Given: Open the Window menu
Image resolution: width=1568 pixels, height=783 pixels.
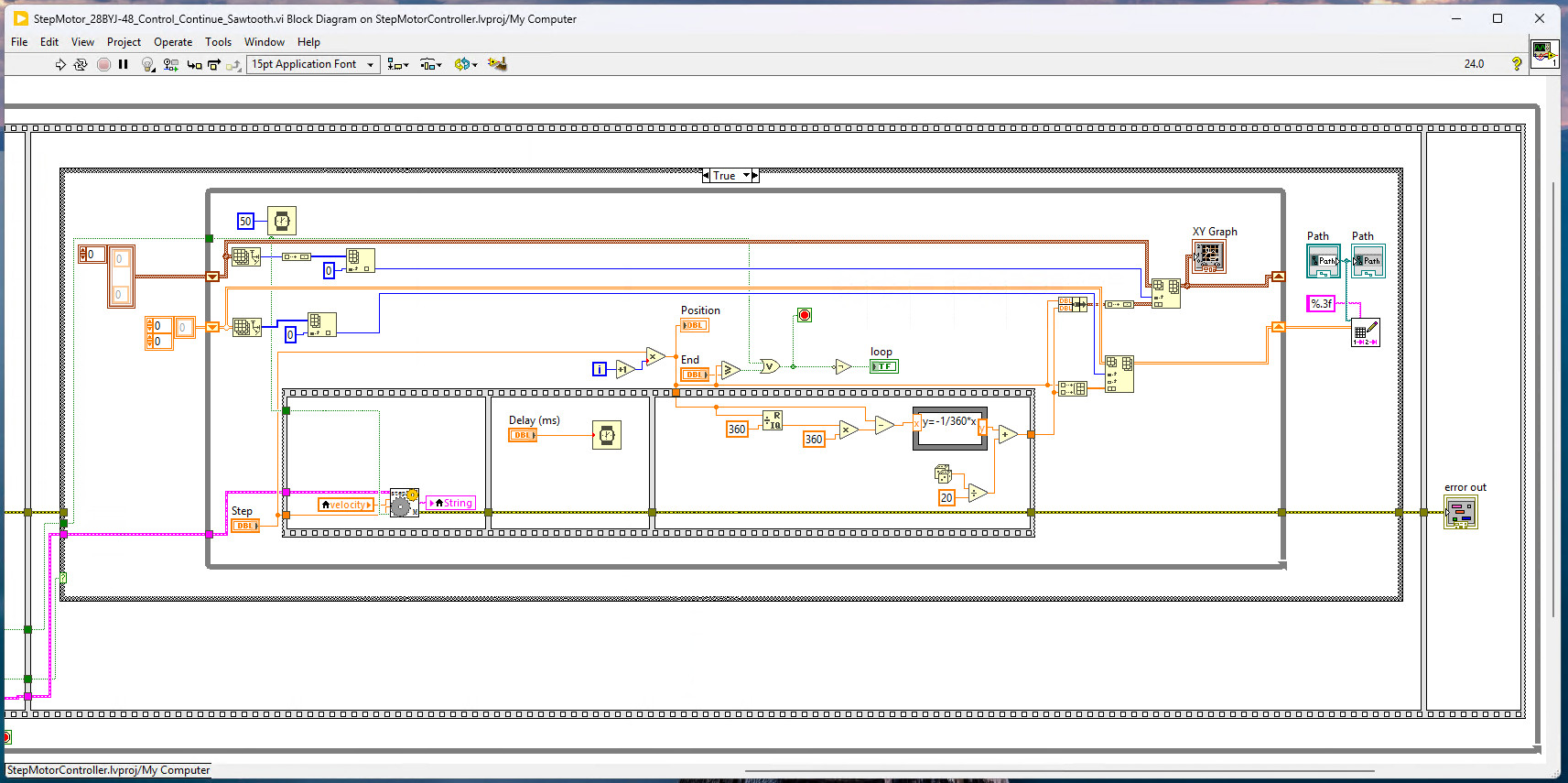Looking at the screenshot, I should click(x=265, y=42).
